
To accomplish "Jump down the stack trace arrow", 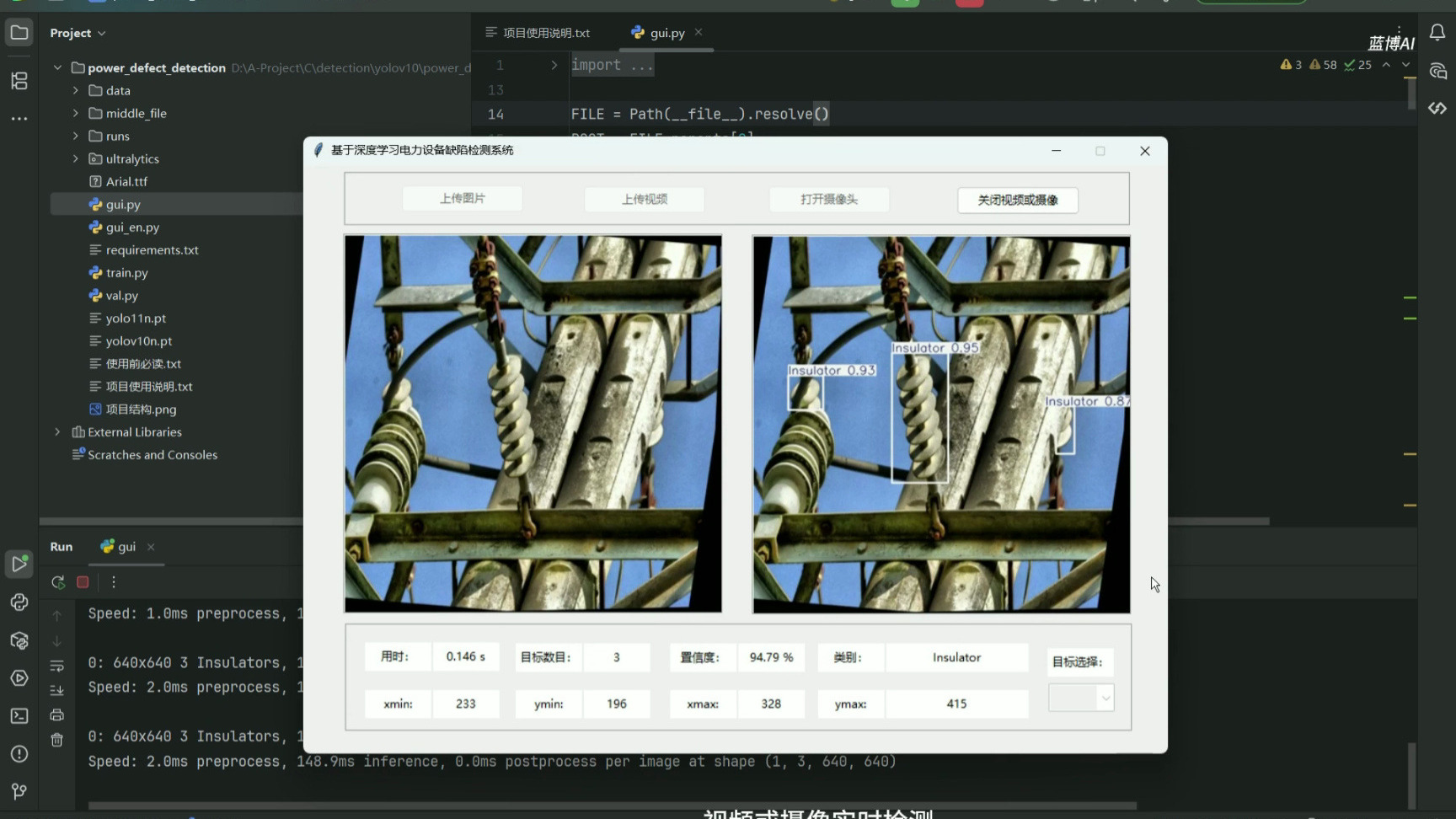I will point(56,641).
